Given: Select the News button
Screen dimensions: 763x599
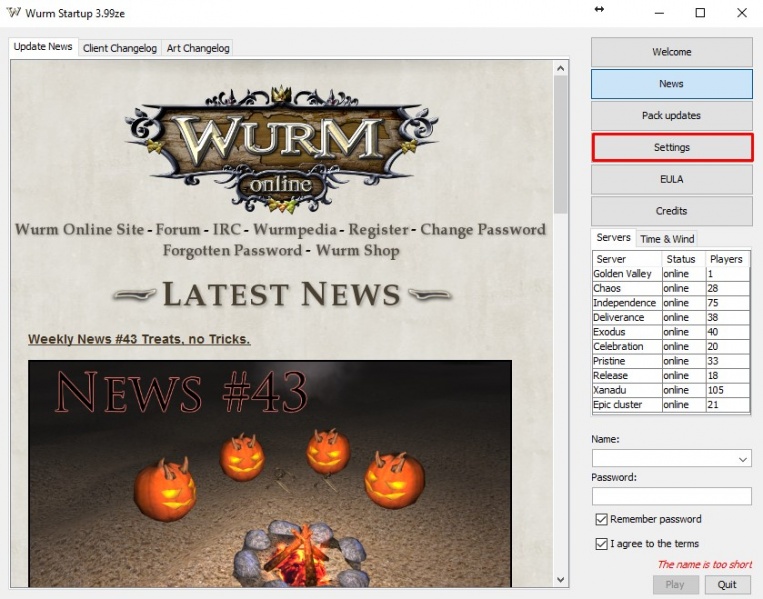Looking at the screenshot, I should click(x=672, y=84).
